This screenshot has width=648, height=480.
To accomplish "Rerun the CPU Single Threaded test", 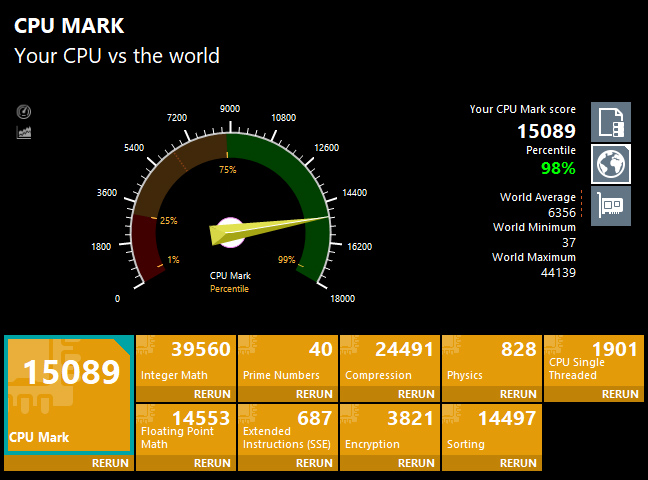I will (x=620, y=394).
